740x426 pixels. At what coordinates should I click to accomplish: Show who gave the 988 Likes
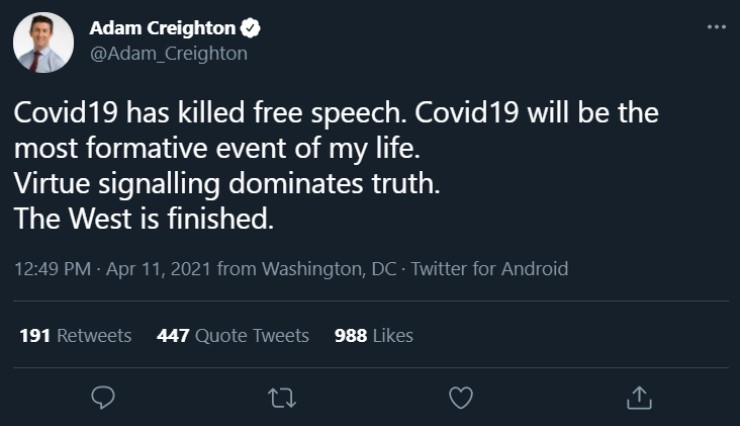click(373, 336)
